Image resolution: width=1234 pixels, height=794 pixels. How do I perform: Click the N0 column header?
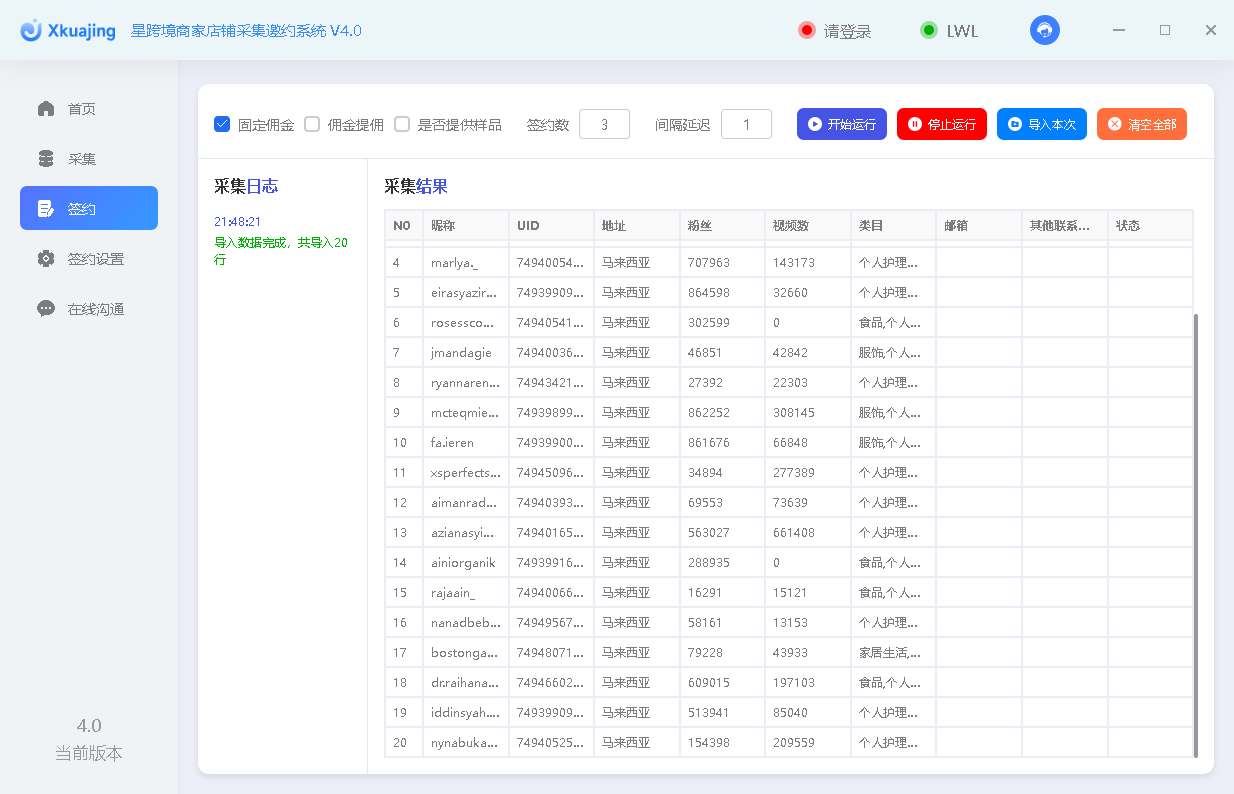coord(404,226)
